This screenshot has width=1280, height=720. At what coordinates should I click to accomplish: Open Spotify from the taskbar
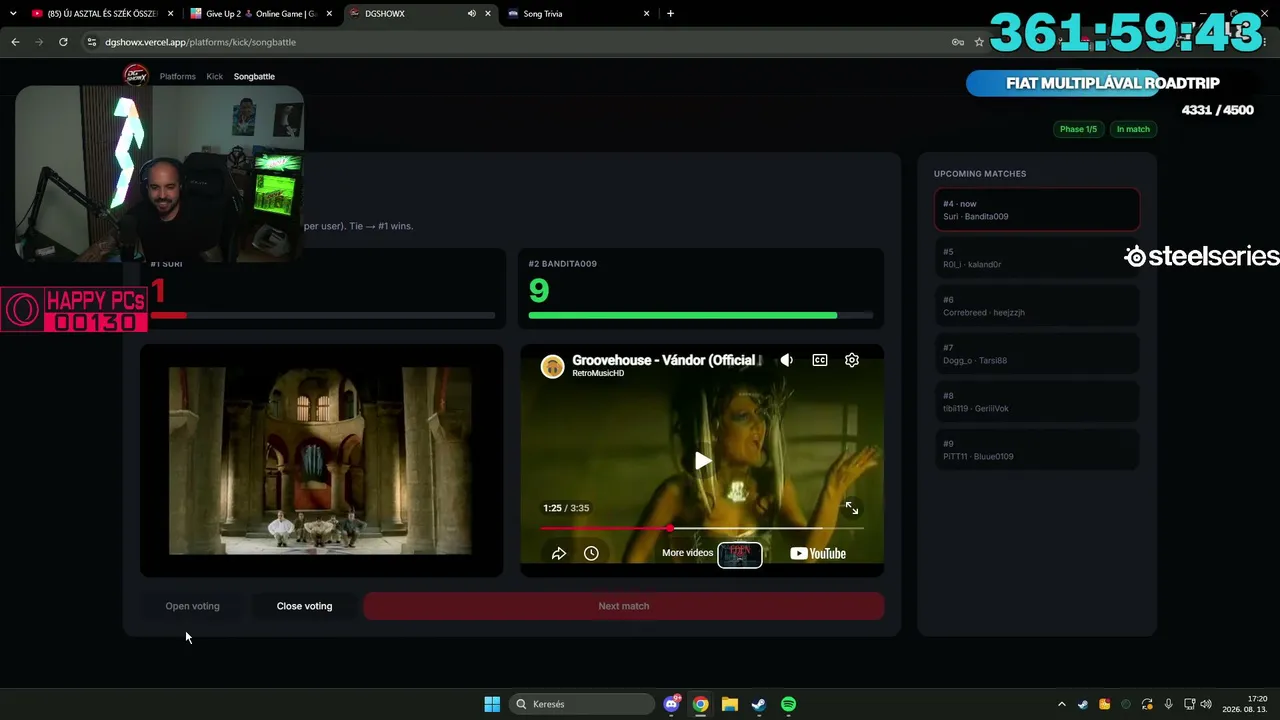pos(788,704)
